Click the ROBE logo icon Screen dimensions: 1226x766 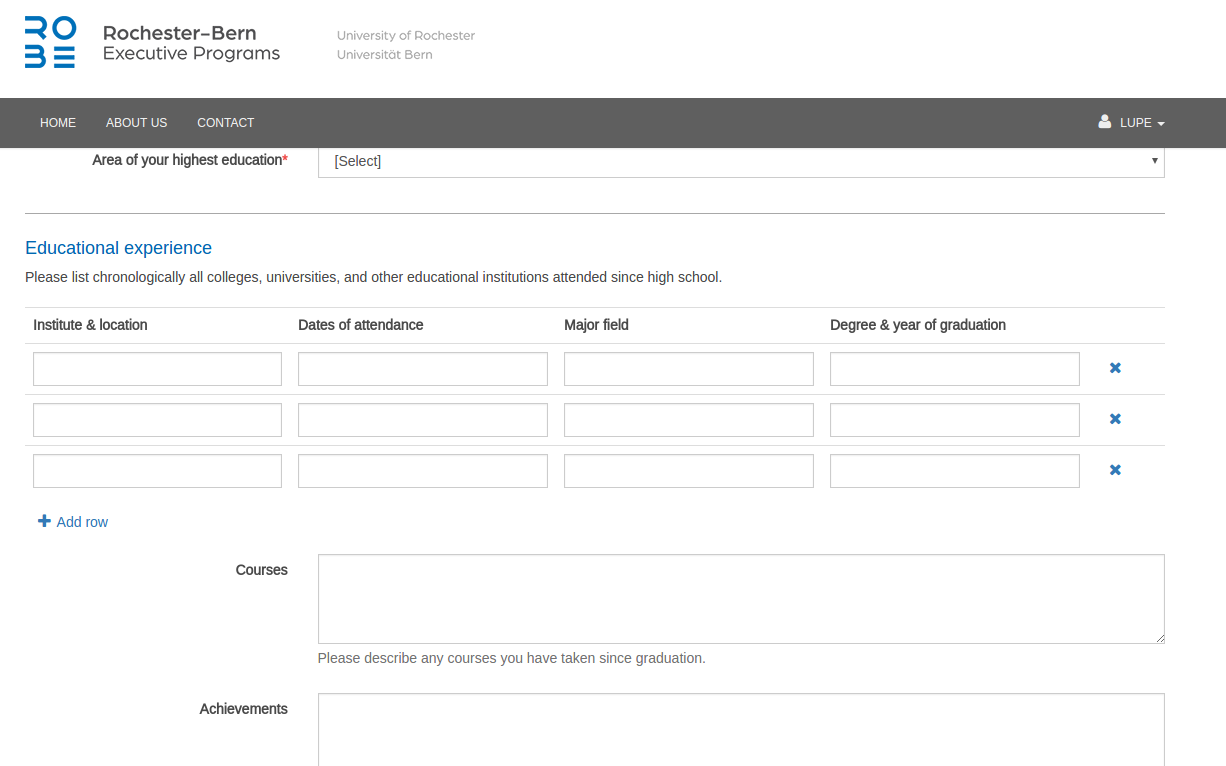[50, 42]
